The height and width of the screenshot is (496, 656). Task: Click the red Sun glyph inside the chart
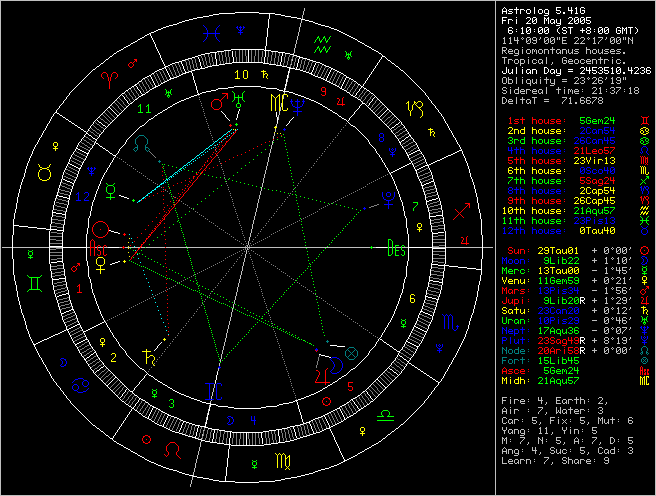(x=100, y=230)
